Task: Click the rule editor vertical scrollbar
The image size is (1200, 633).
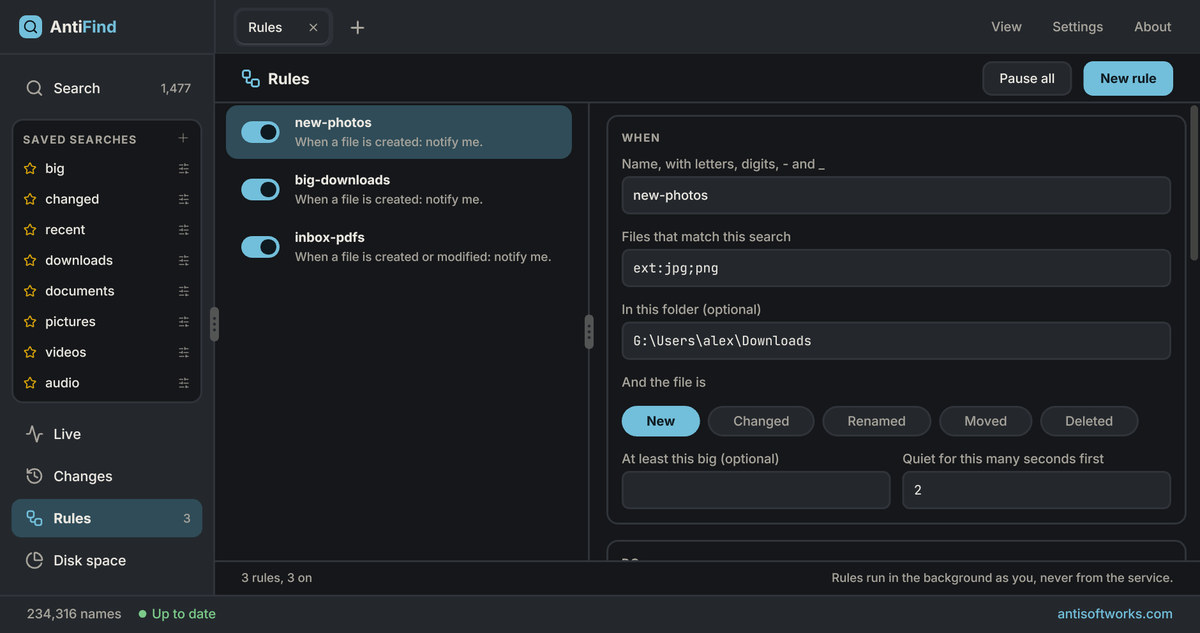Action: (x=1194, y=183)
